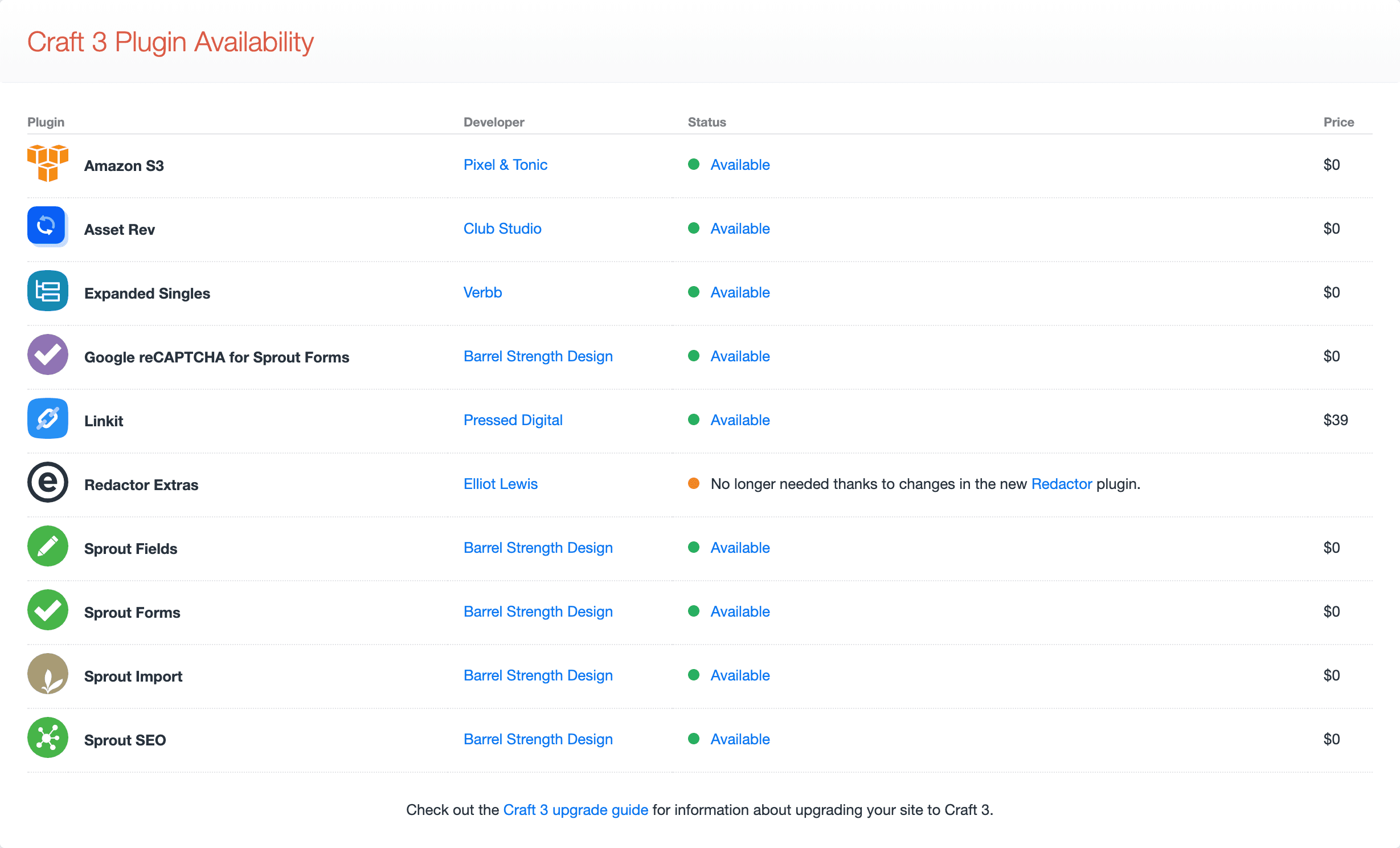
Task: Click green status dot in Sprout SEO row
Action: tap(694, 739)
